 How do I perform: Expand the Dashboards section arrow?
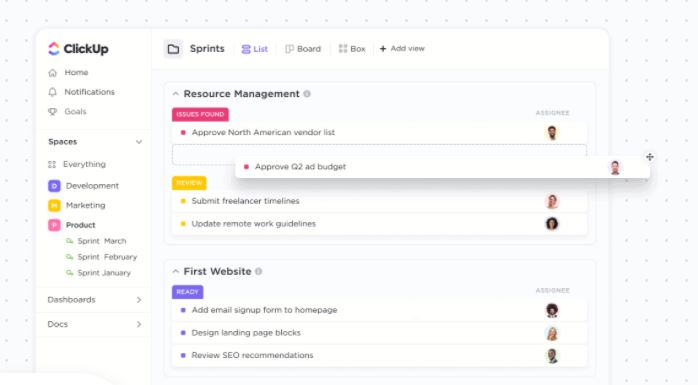tap(139, 300)
